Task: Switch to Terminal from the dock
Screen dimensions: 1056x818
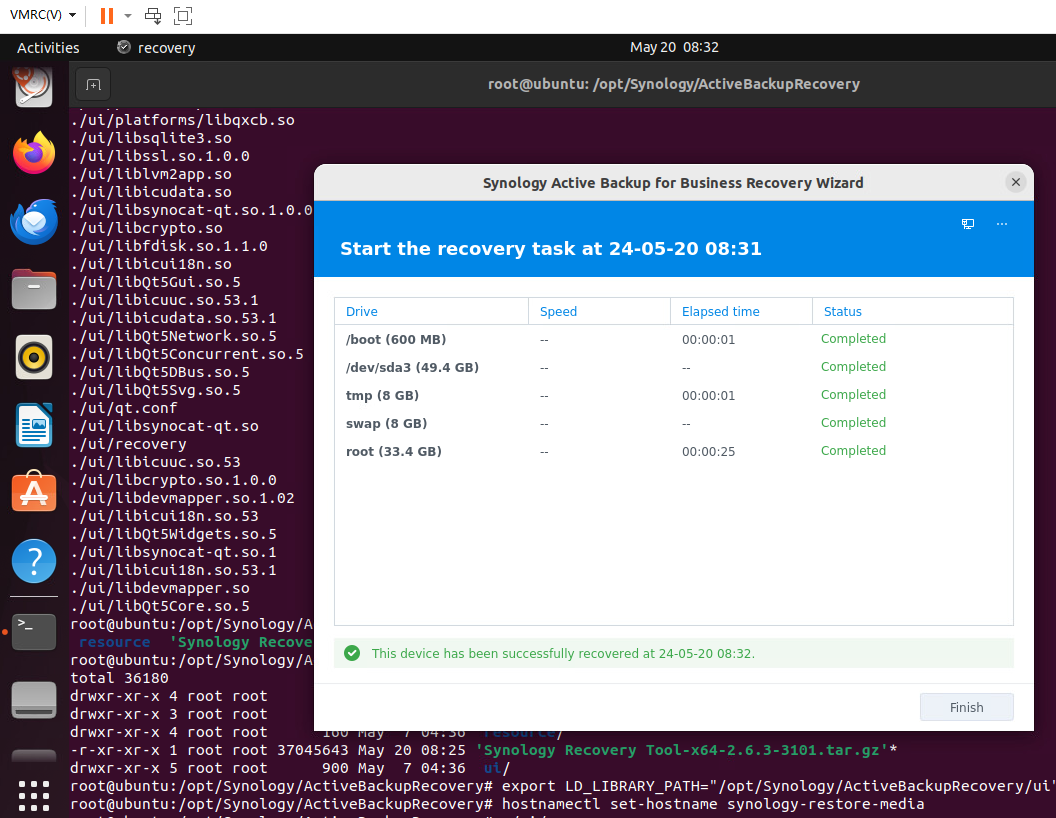Action: click(34, 631)
